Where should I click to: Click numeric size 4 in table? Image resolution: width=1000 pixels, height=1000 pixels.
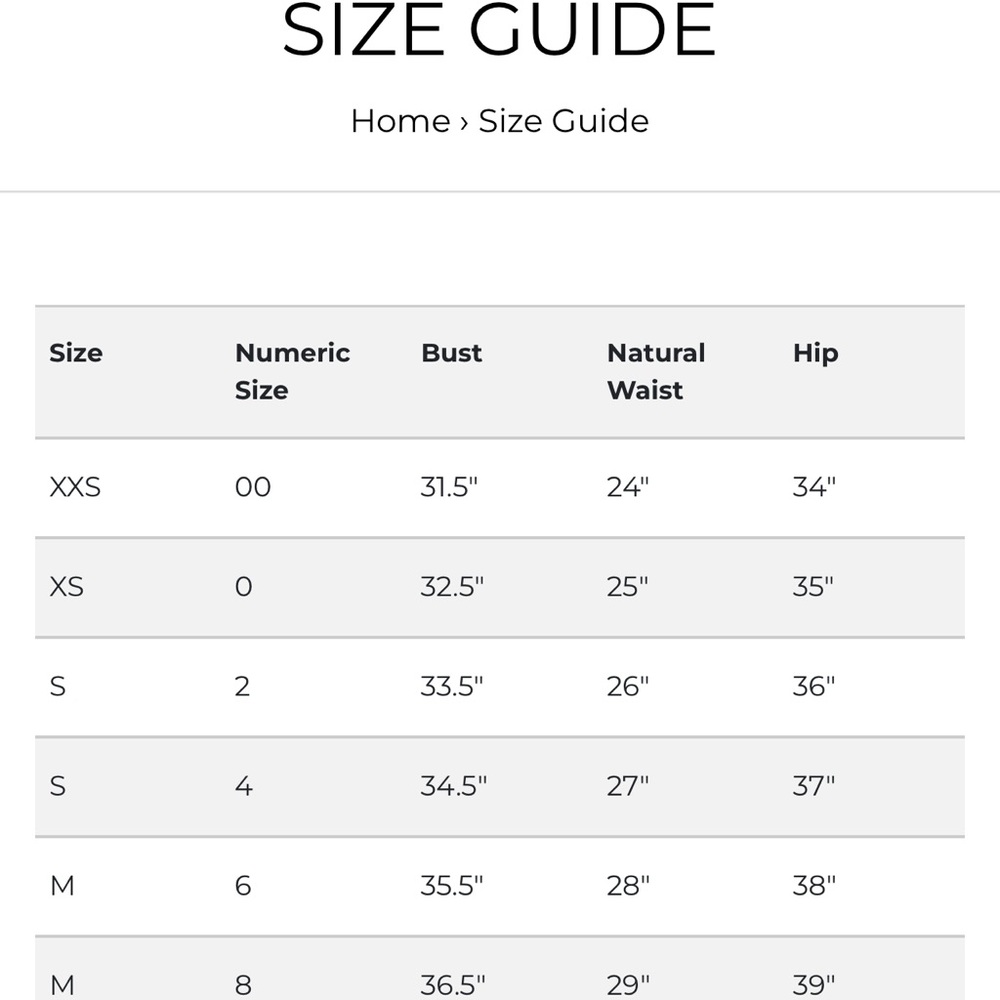click(244, 786)
